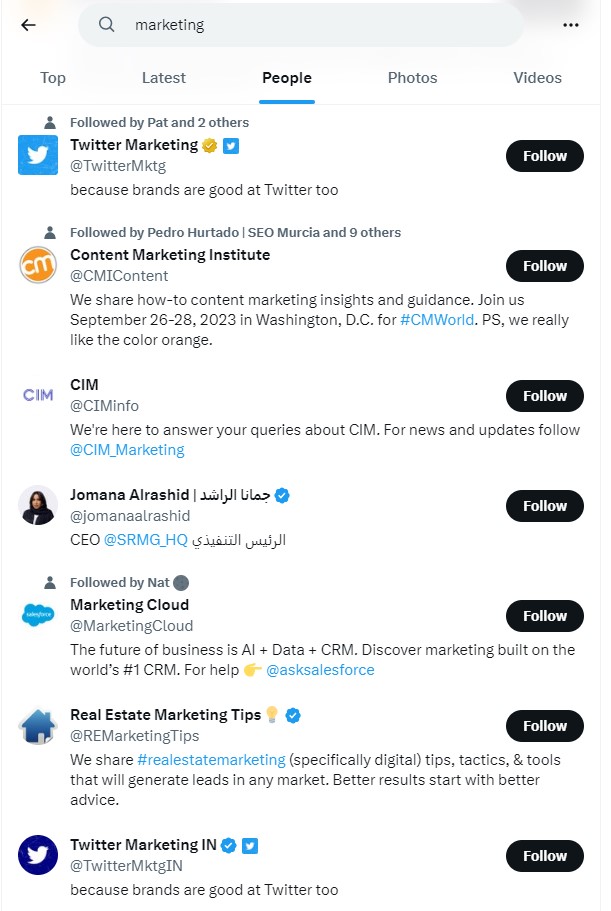Follow the Content Marketing Institute account
Screen dimensions: 611x911
tap(544, 266)
